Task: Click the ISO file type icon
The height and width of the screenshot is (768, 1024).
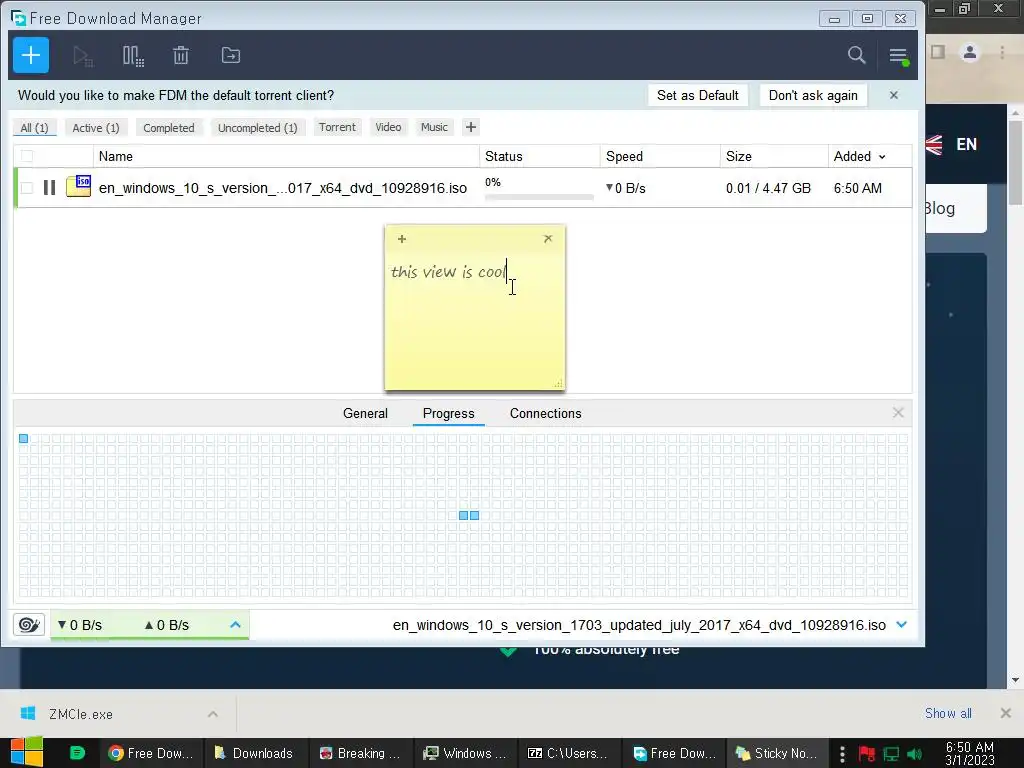Action: (78, 186)
